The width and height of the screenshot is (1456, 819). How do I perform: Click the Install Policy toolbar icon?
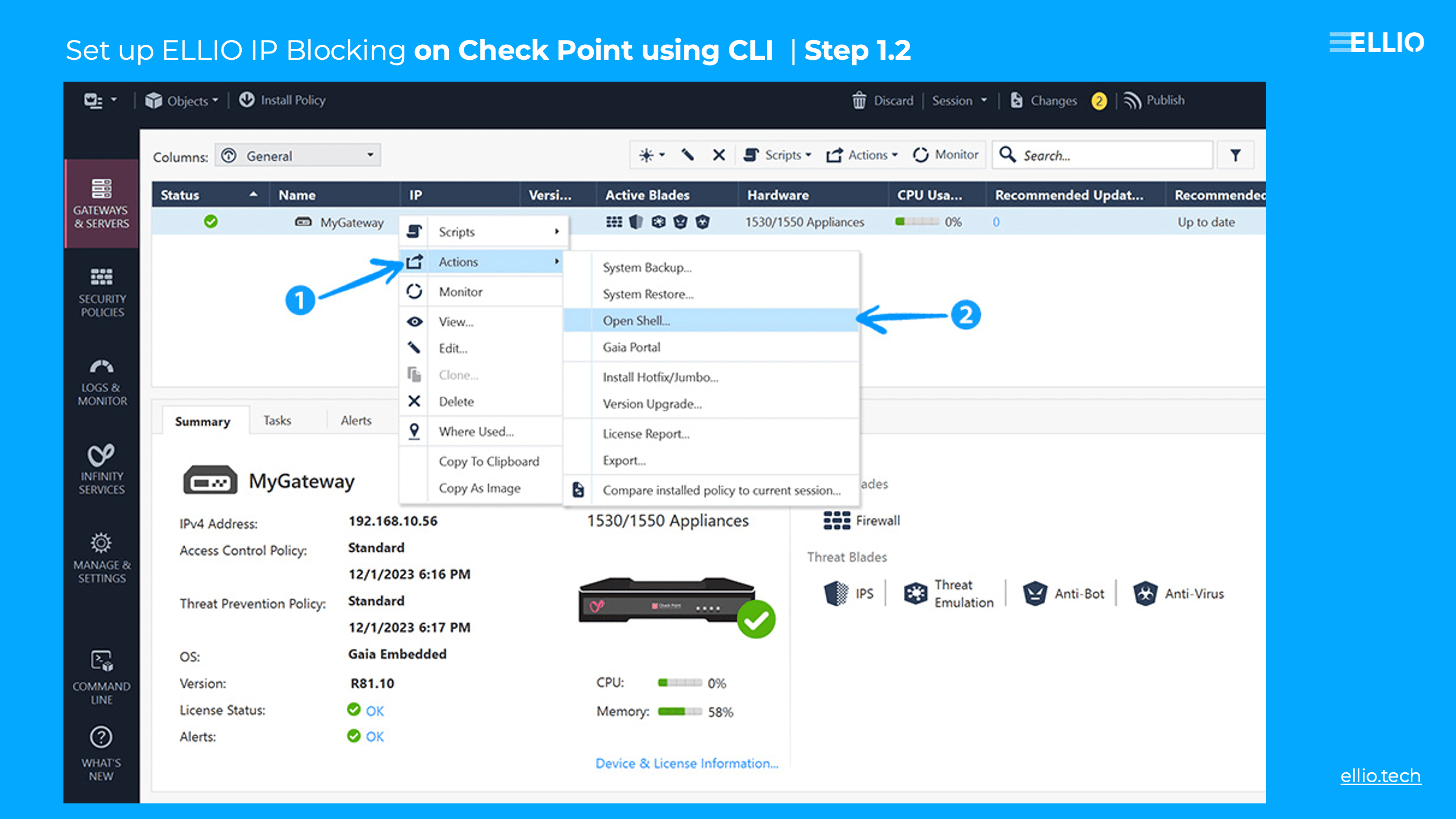pos(248,100)
